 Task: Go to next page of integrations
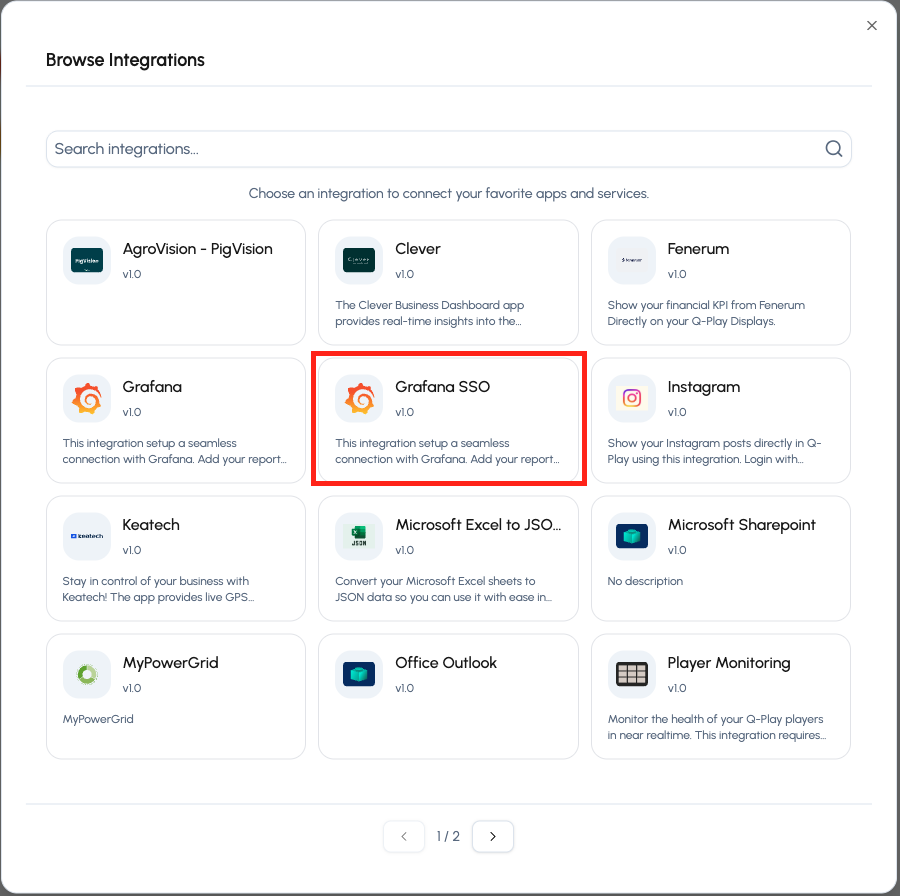point(492,836)
